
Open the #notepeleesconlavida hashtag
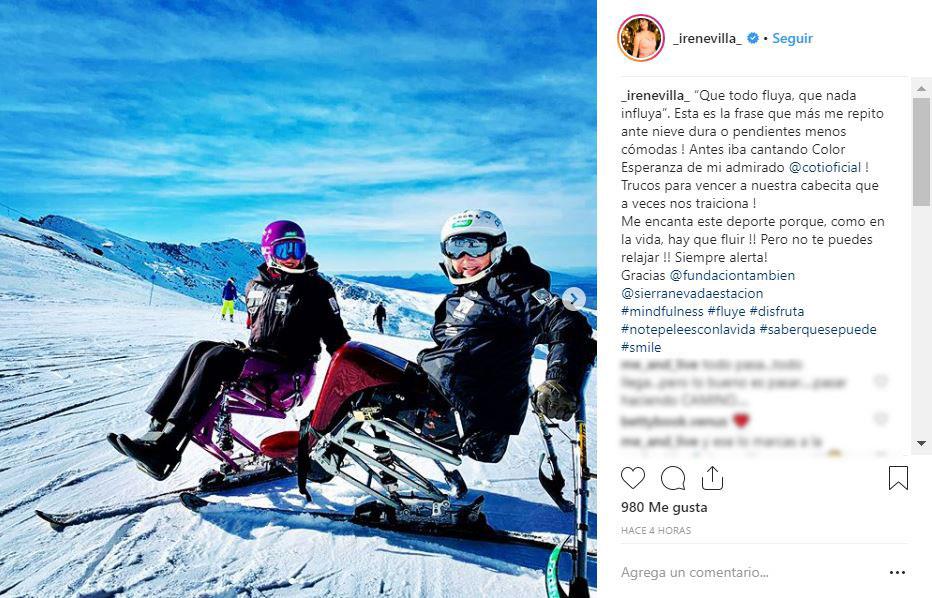[x=688, y=329]
